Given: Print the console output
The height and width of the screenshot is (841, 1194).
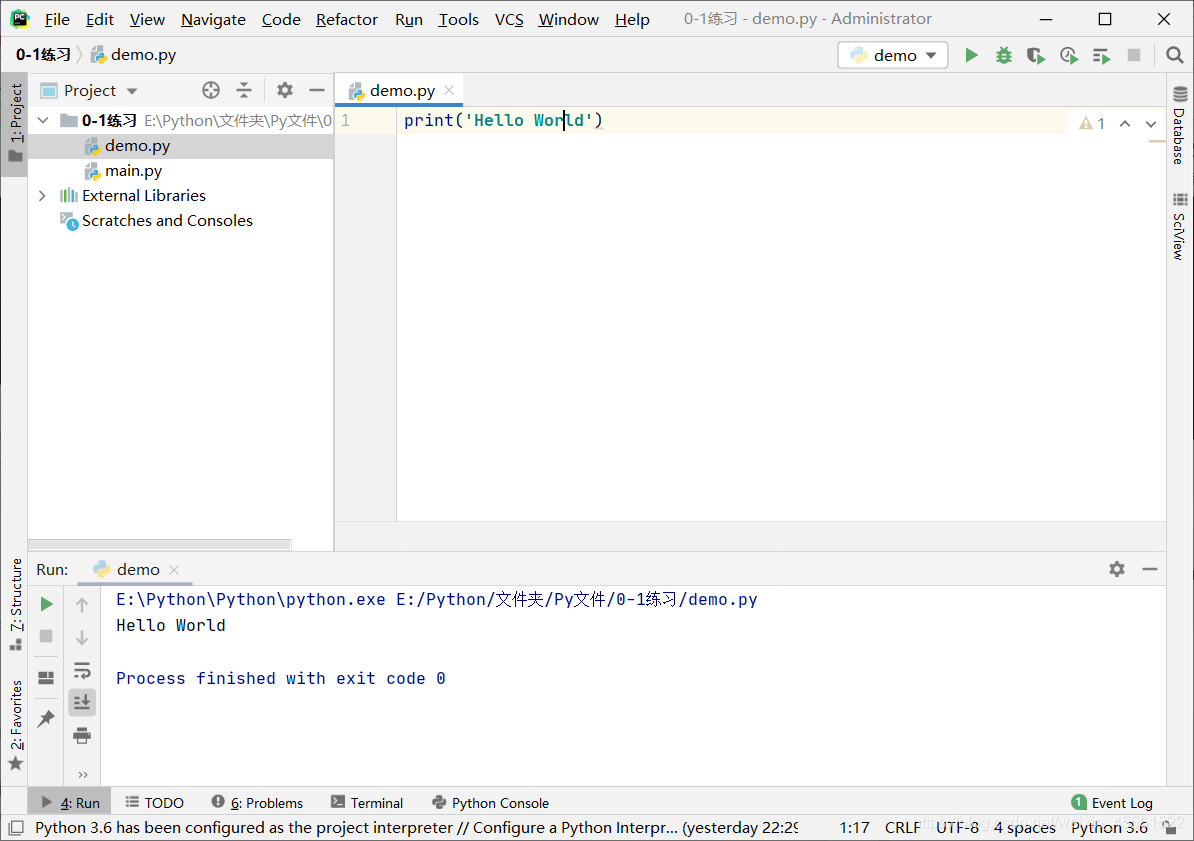Looking at the screenshot, I should tap(82, 735).
